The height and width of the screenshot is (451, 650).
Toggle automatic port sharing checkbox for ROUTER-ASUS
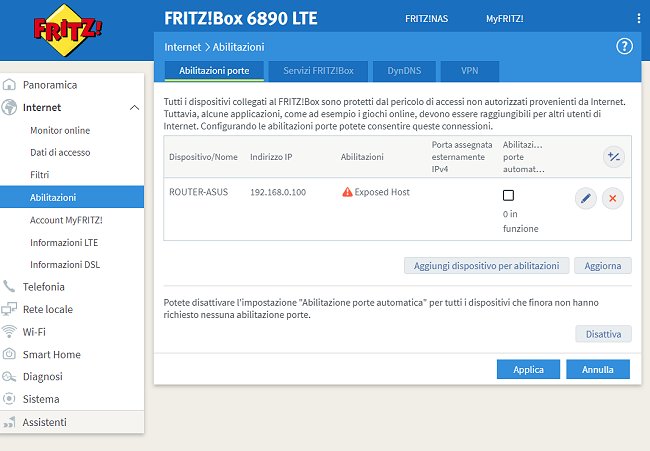tap(508, 195)
